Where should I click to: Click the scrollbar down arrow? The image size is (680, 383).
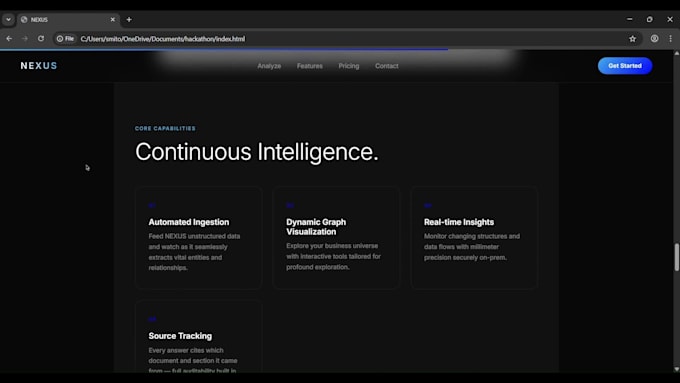677,369
